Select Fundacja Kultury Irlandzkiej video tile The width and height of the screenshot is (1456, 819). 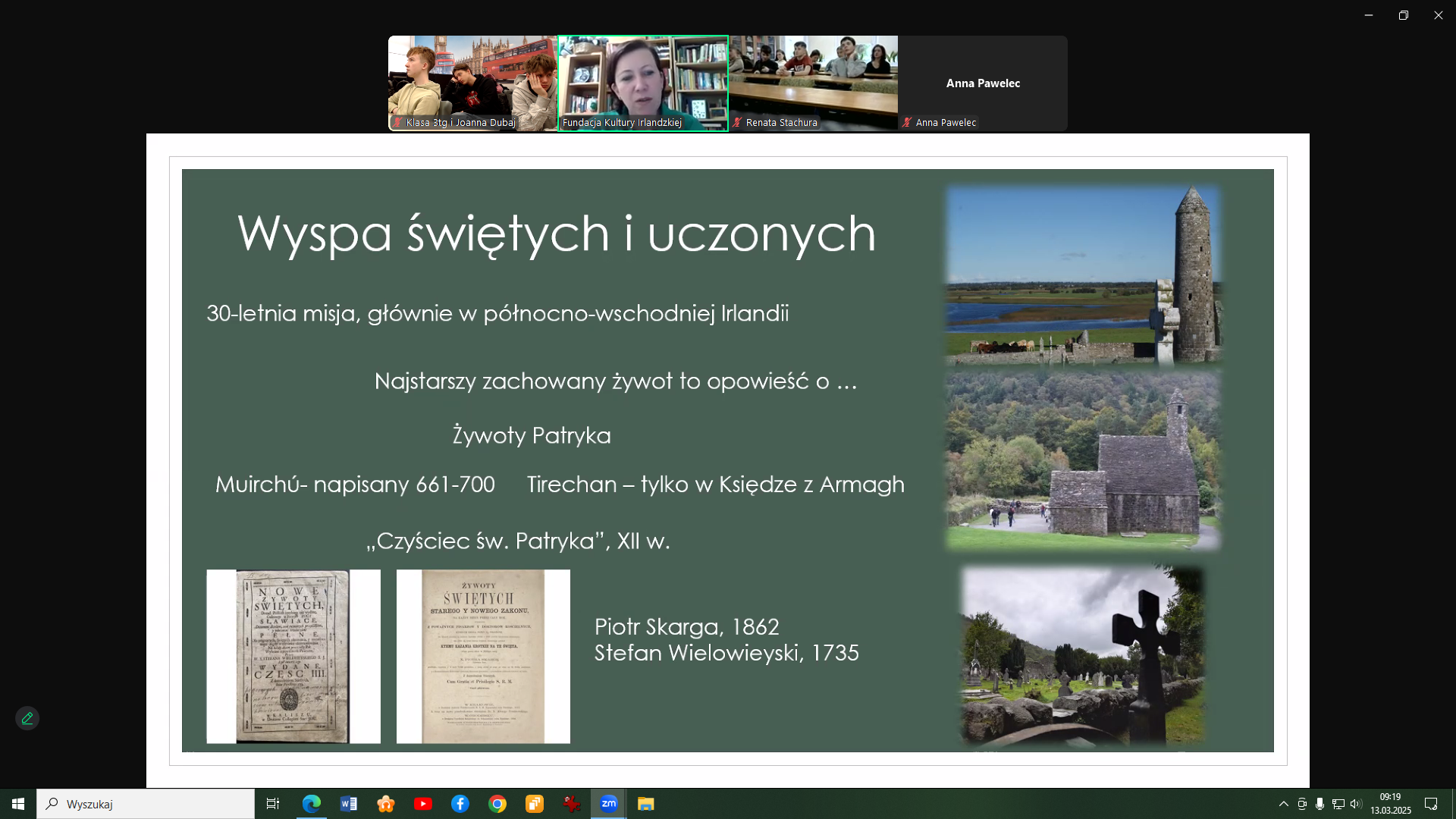[643, 83]
